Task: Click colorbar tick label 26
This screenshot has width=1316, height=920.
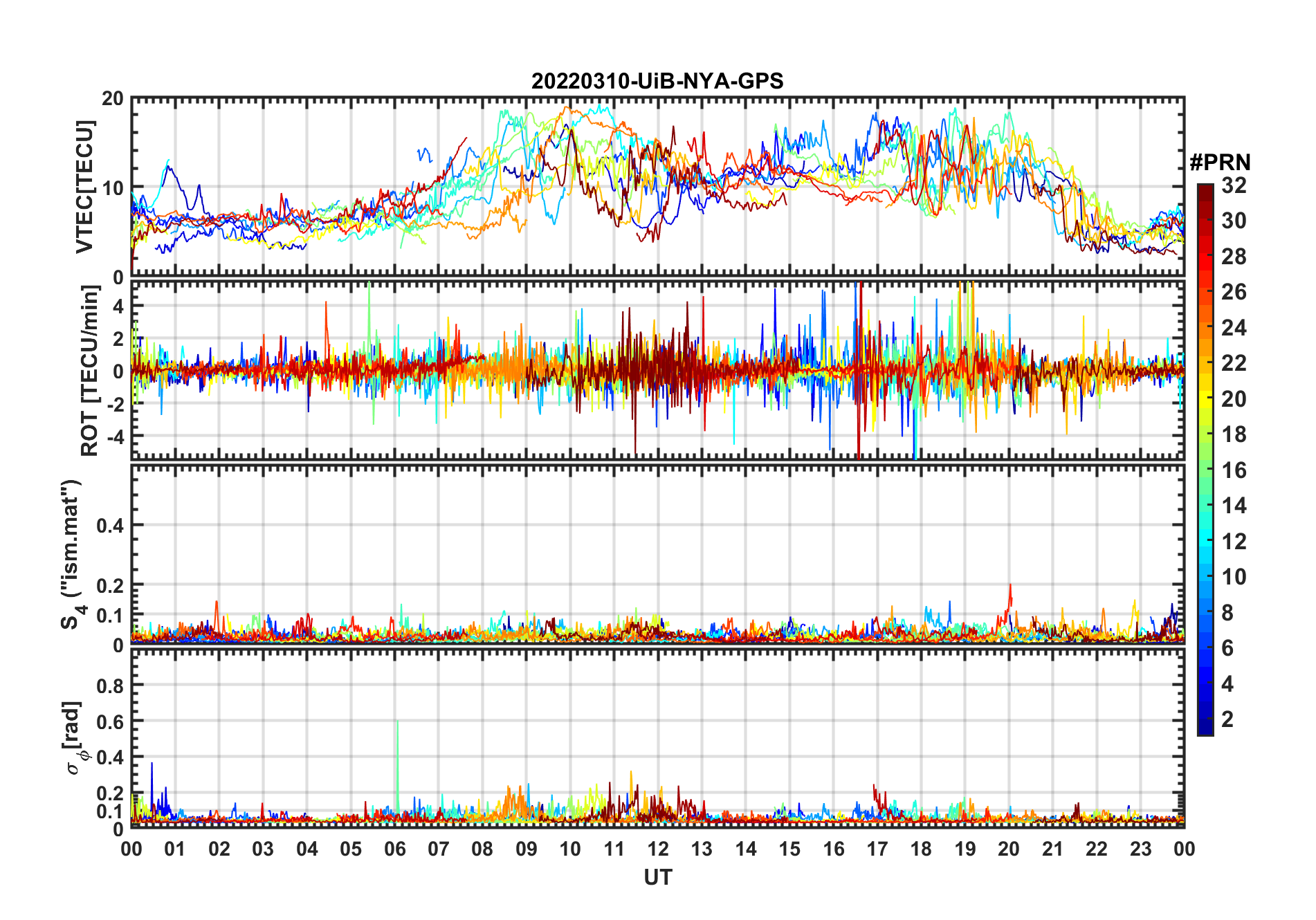Action: (x=1234, y=292)
